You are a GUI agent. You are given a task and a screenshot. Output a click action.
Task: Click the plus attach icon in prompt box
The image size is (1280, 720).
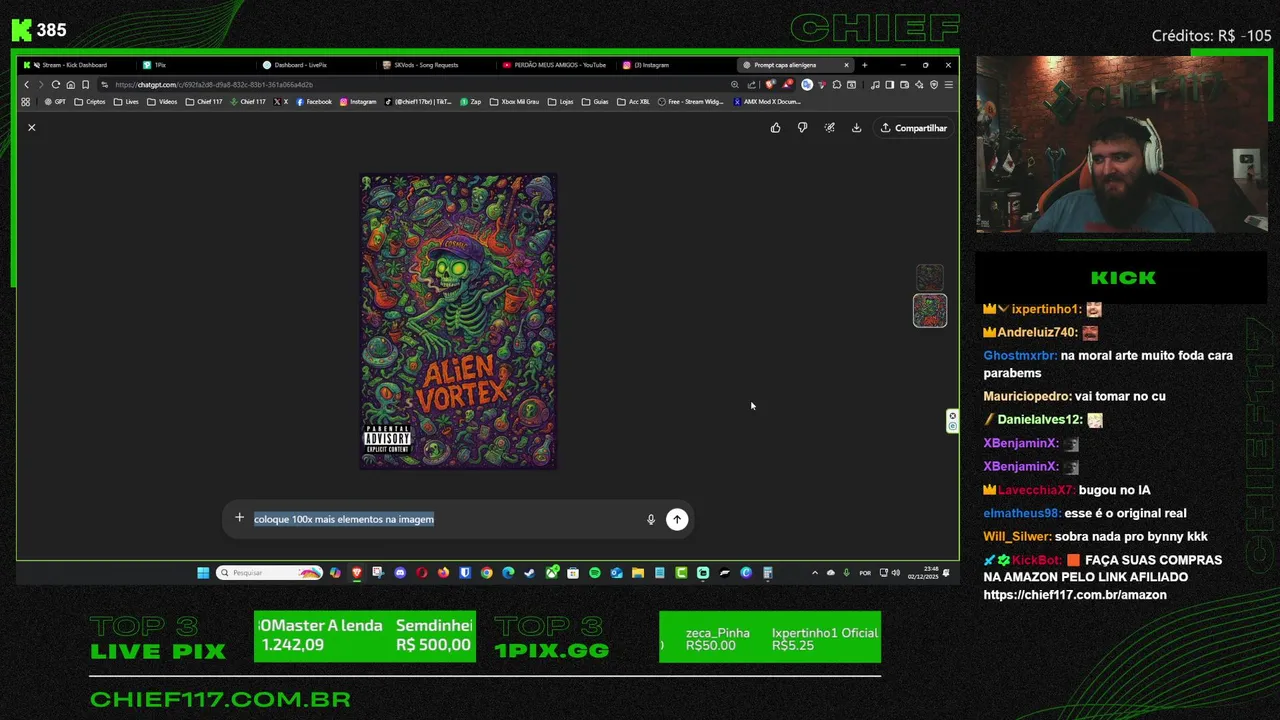coord(239,518)
